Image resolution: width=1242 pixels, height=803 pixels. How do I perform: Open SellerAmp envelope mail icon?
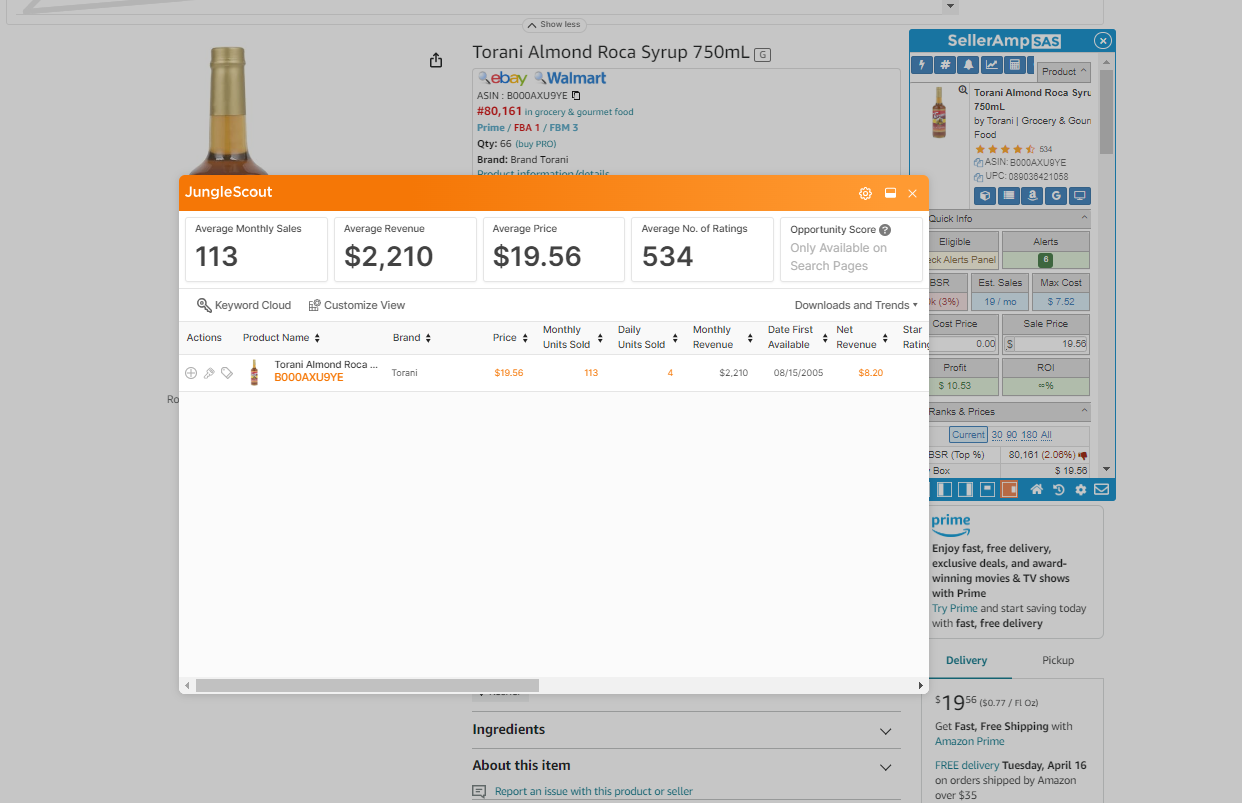pyautogui.click(x=1101, y=490)
